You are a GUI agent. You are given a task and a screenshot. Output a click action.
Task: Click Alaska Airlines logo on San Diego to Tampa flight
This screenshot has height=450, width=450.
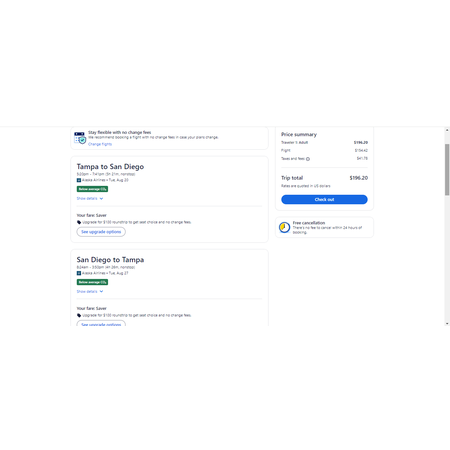(79, 273)
